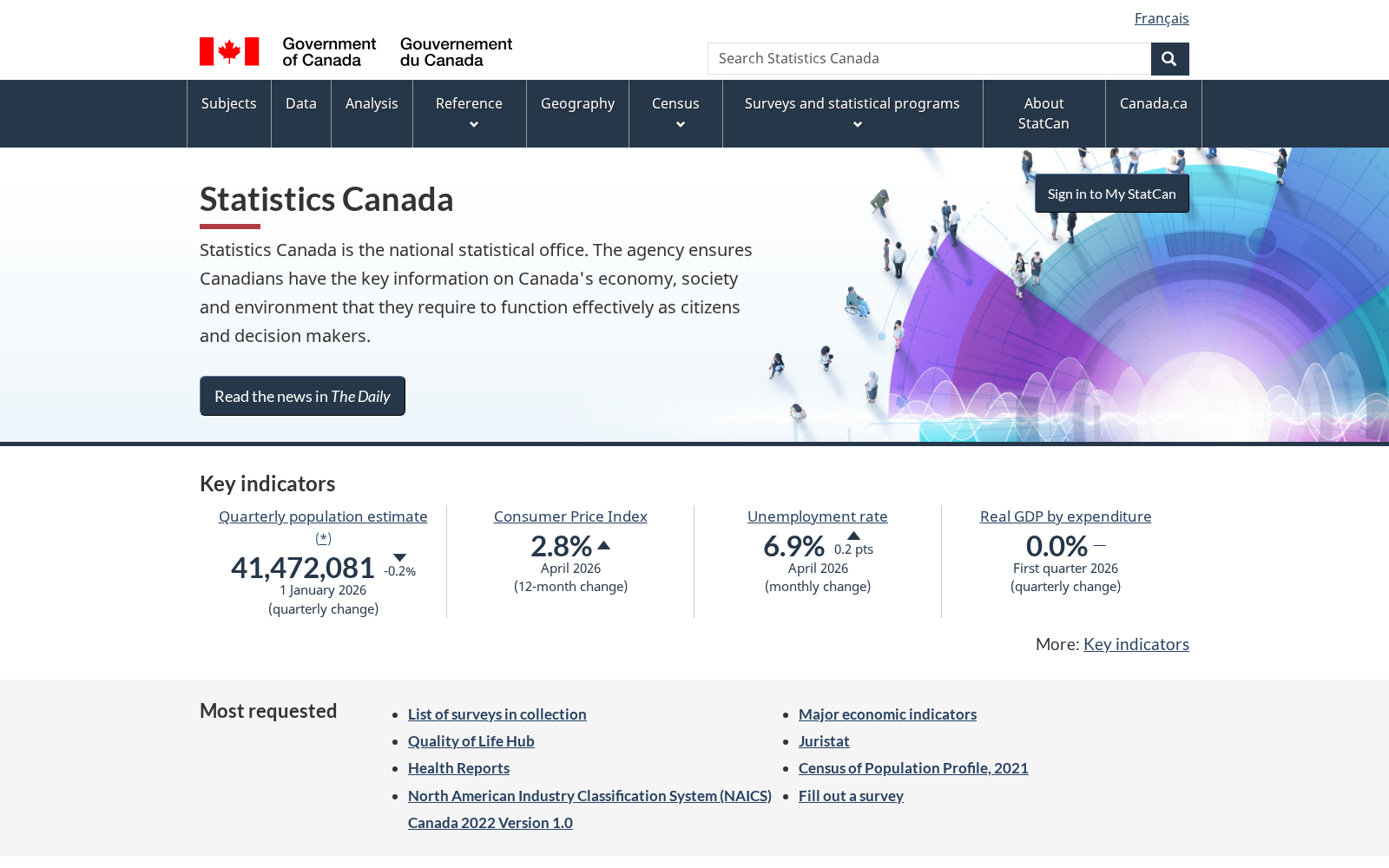Screen dimensions: 1389x868
Task: Click the More Key indicators link
Action: coord(1136,644)
